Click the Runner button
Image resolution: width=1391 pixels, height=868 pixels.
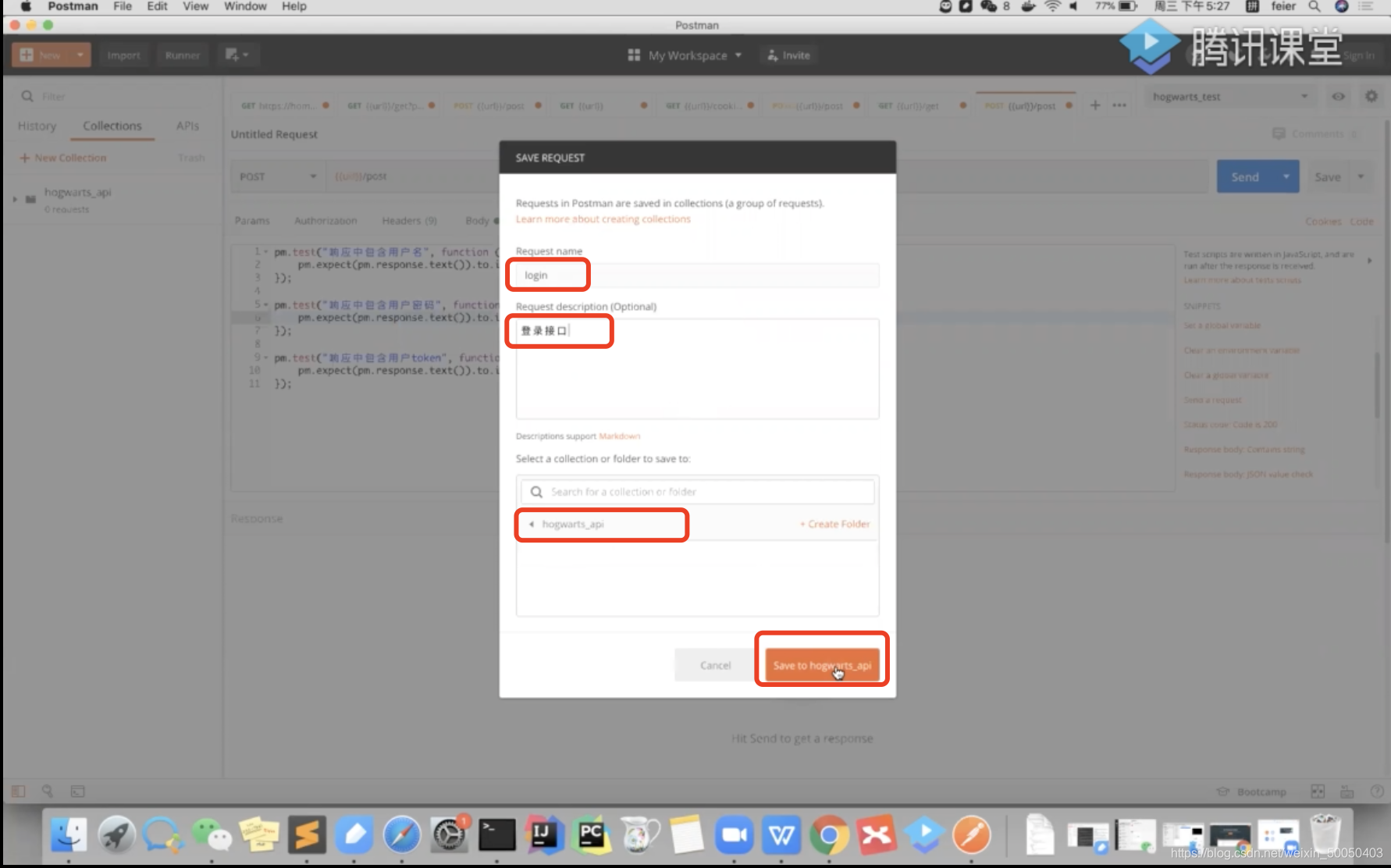(182, 55)
